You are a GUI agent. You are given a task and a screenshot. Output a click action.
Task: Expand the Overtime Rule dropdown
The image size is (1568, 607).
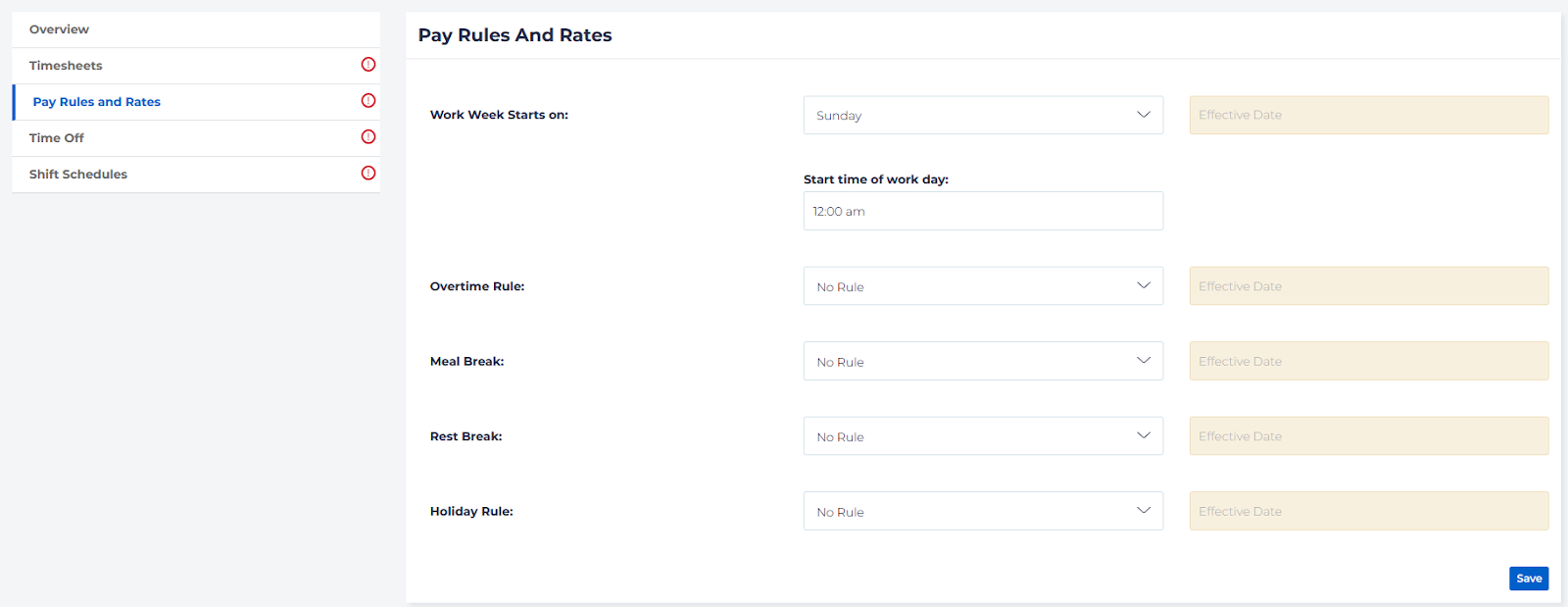[983, 286]
